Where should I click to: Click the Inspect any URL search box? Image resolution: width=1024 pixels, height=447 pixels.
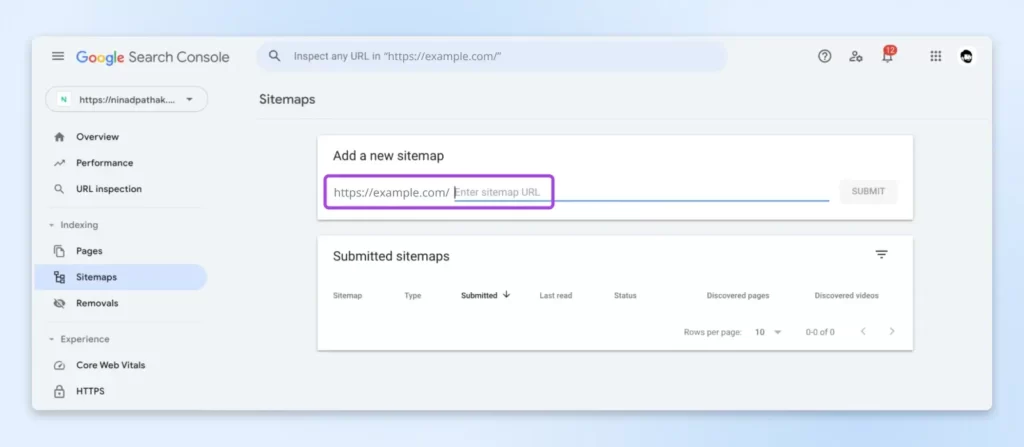coord(500,56)
